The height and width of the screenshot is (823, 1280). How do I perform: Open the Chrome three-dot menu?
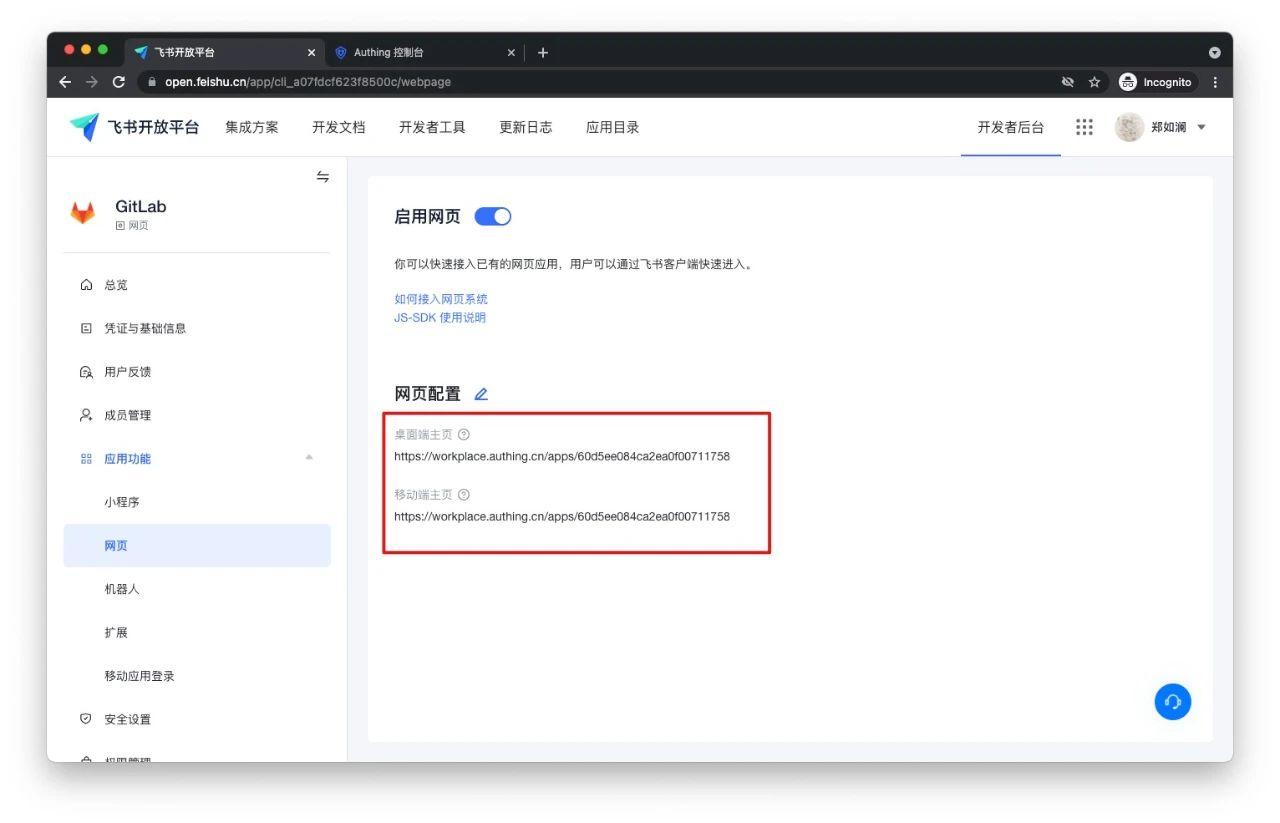tap(1215, 82)
